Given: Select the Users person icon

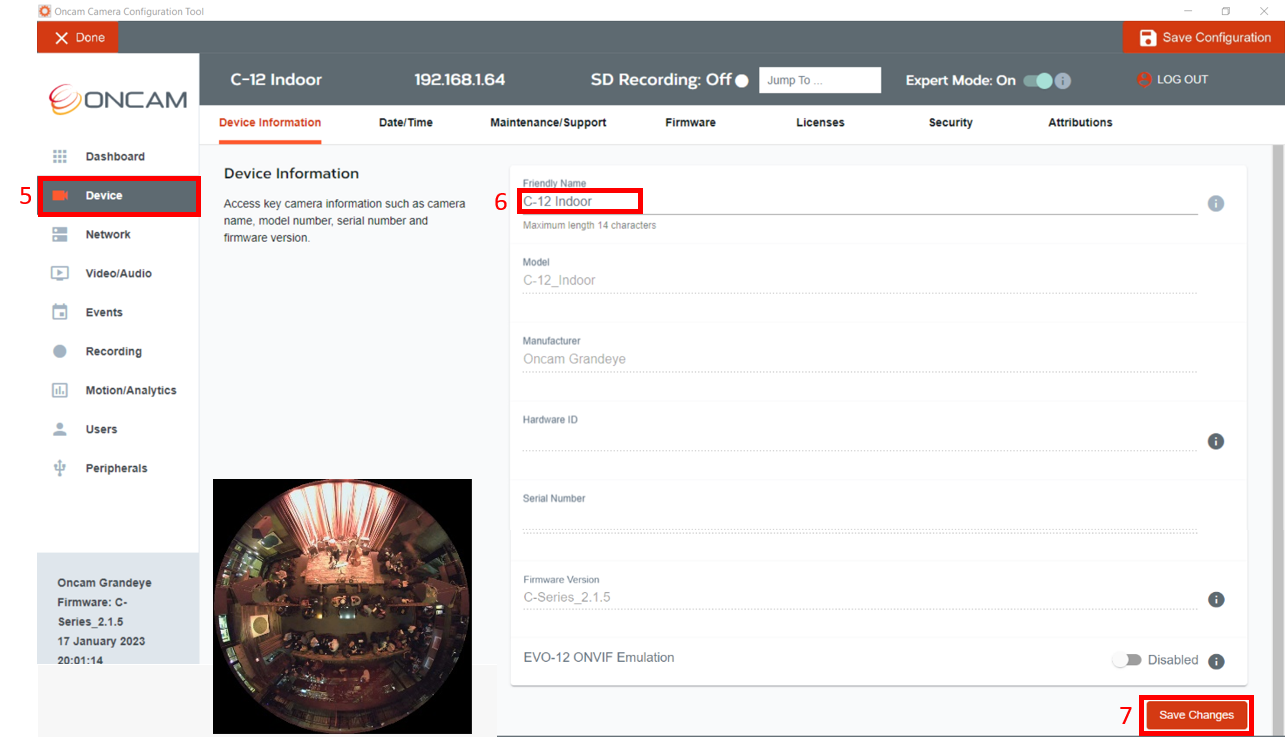Looking at the screenshot, I should 60,429.
